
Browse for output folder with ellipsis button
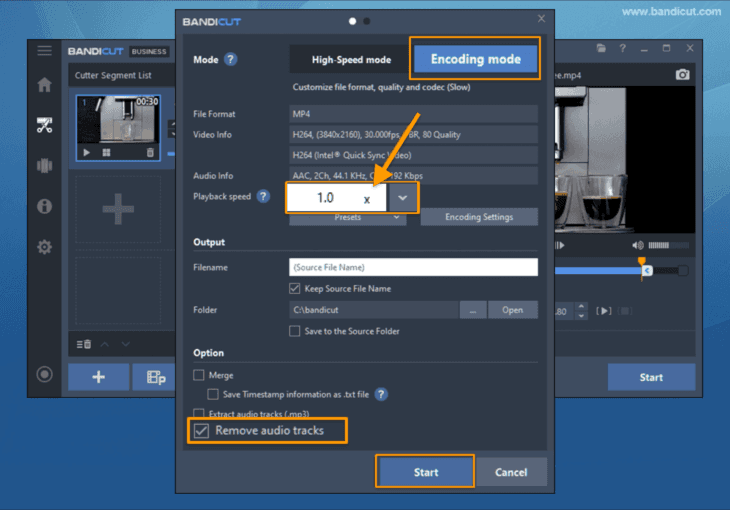pos(472,310)
